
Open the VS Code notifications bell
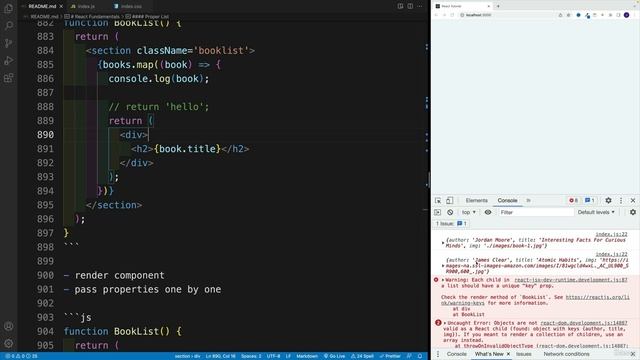(420, 356)
